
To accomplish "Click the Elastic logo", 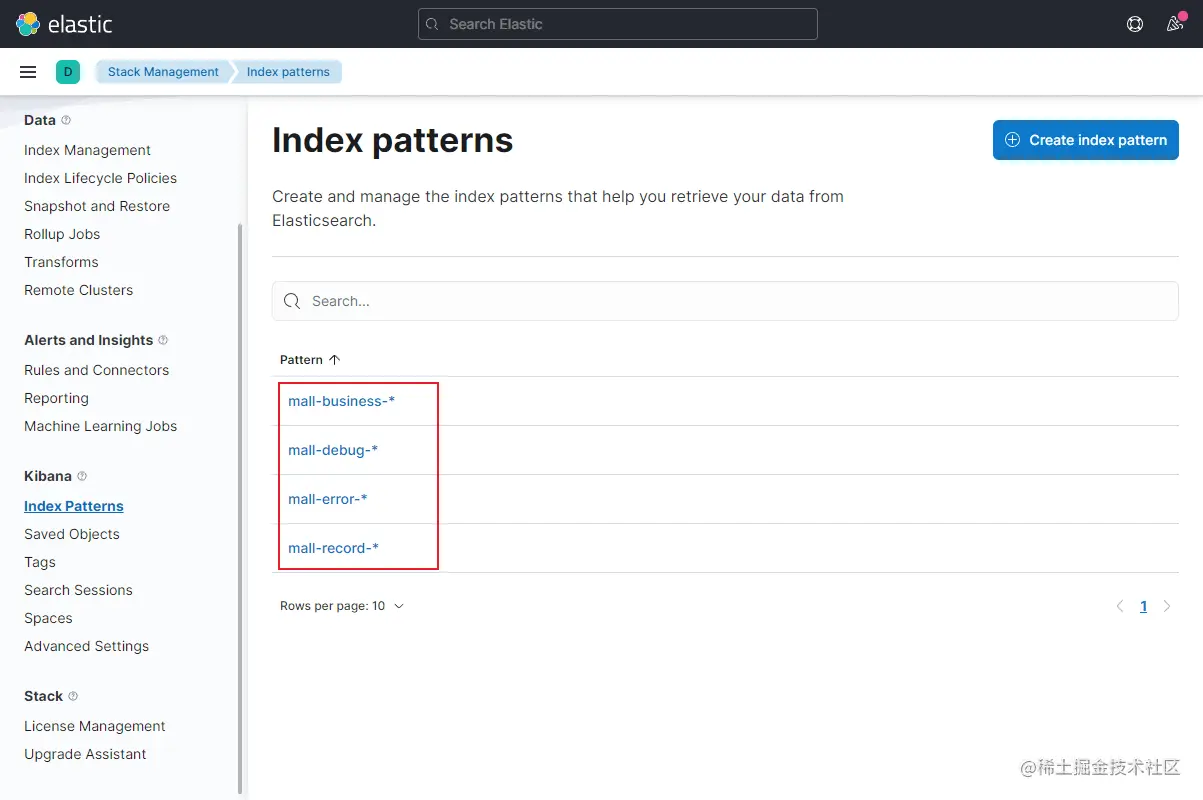I will [x=64, y=24].
